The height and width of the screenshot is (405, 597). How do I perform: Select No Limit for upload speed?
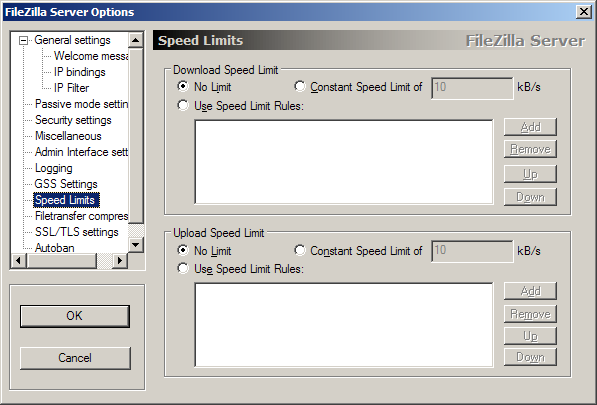pos(204,250)
